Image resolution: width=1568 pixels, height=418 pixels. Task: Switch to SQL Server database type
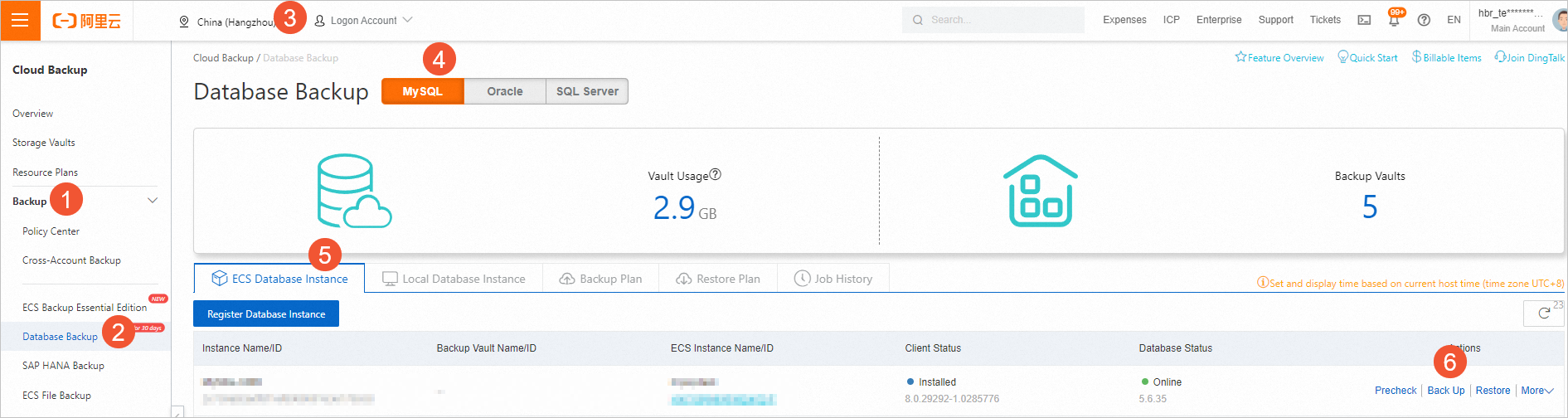[587, 91]
